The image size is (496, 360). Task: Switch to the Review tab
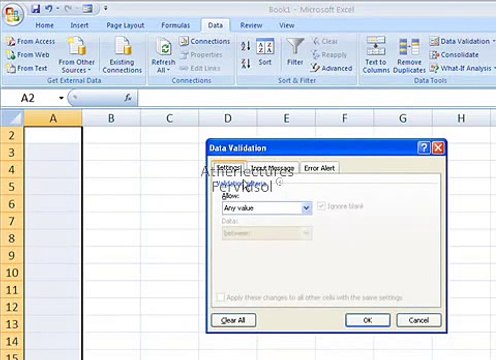click(251, 25)
